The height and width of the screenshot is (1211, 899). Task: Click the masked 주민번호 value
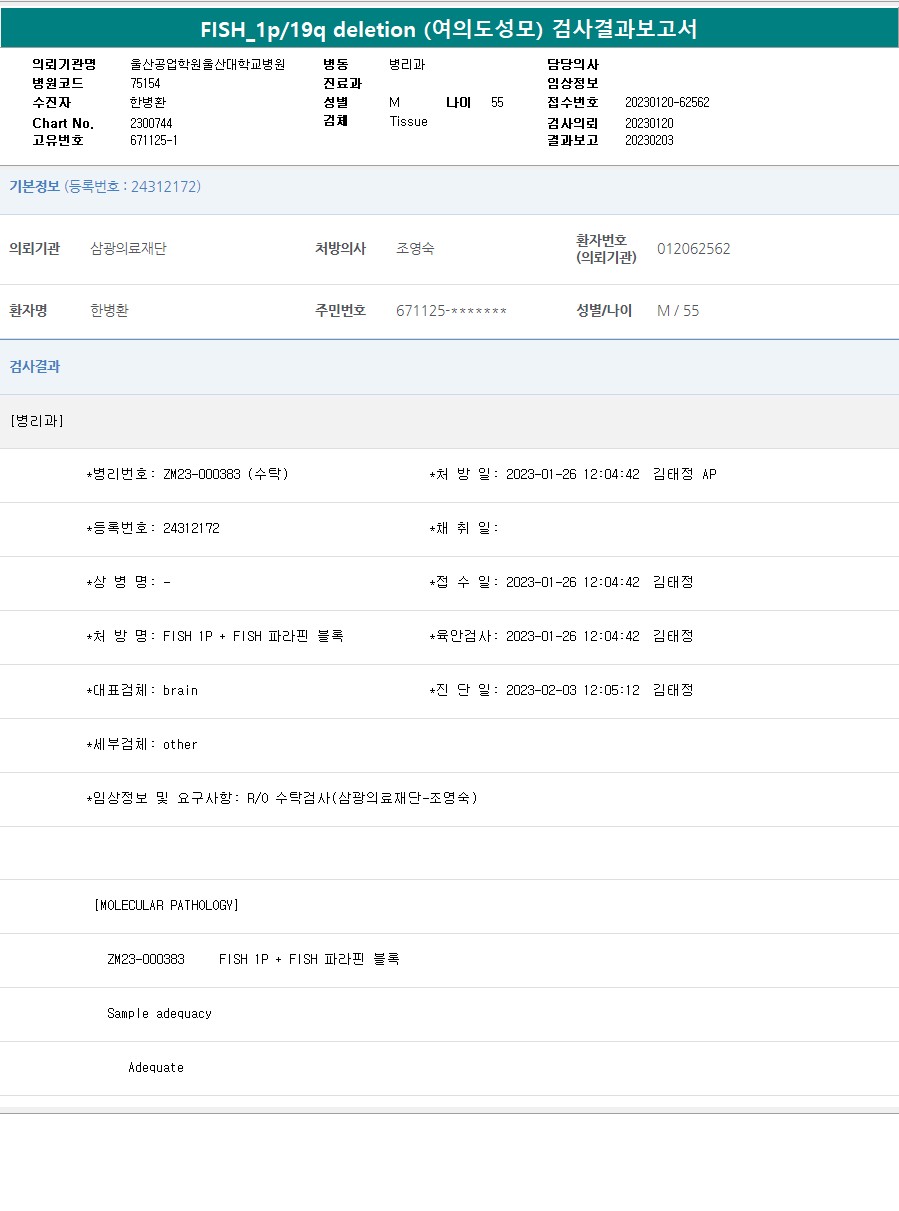pos(451,311)
